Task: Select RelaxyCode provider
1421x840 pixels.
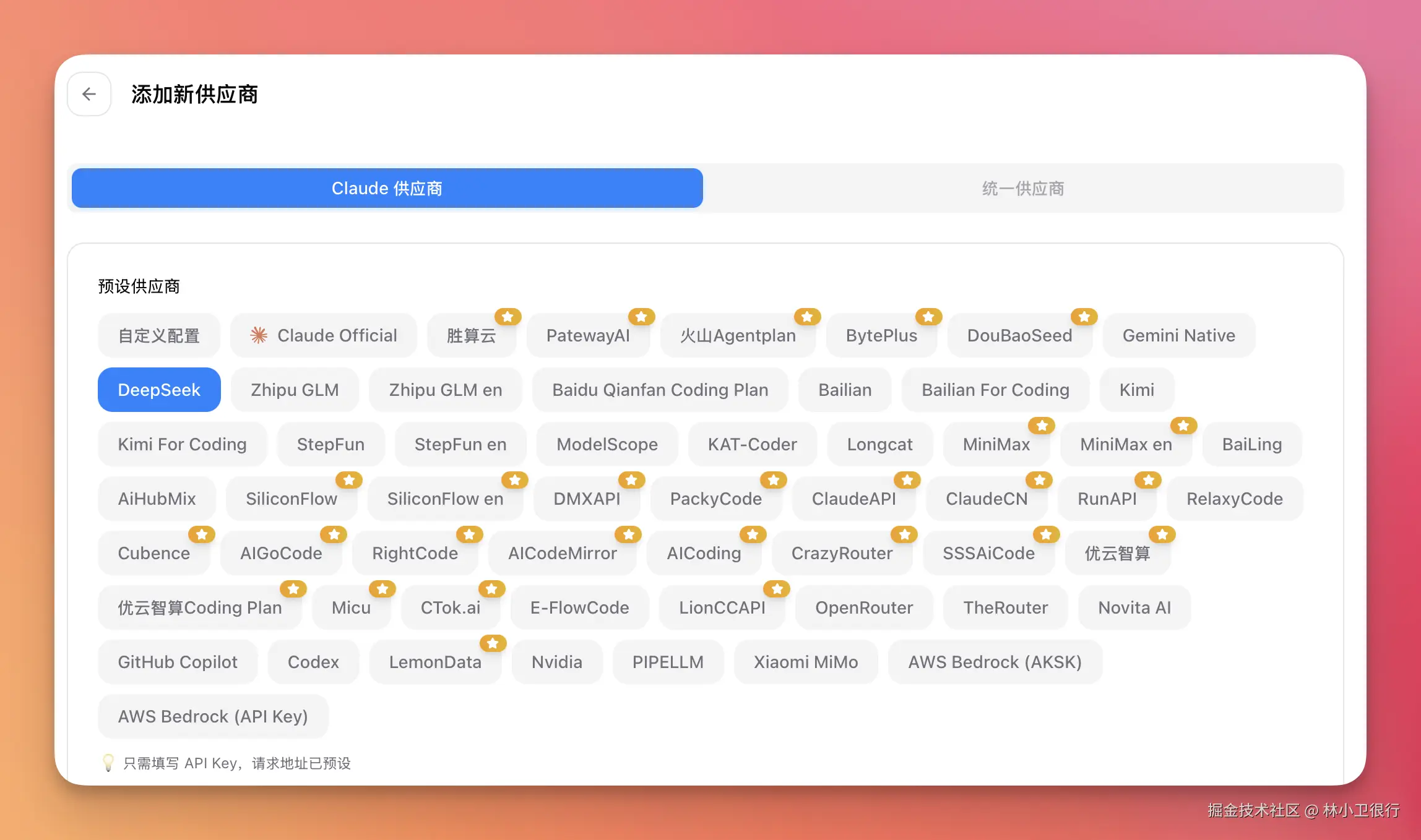Action: (x=1235, y=499)
